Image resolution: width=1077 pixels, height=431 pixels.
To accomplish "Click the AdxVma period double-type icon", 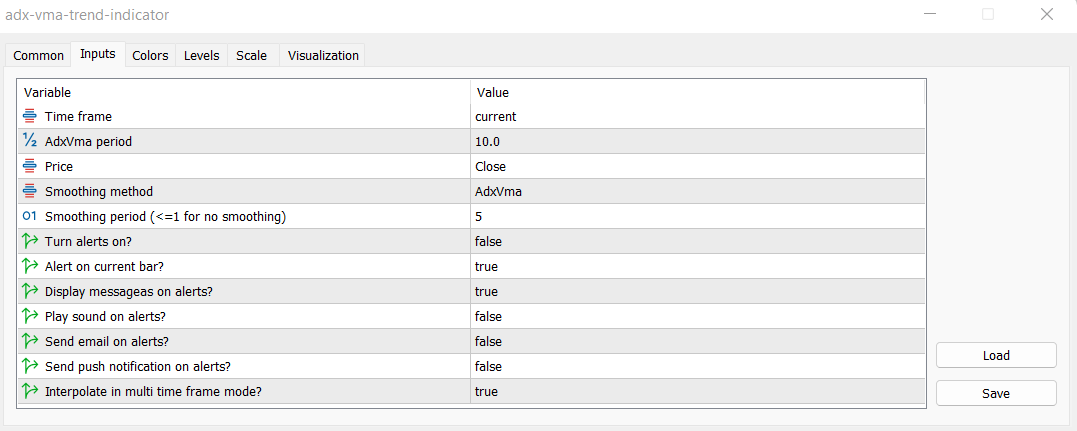I will [x=30, y=141].
